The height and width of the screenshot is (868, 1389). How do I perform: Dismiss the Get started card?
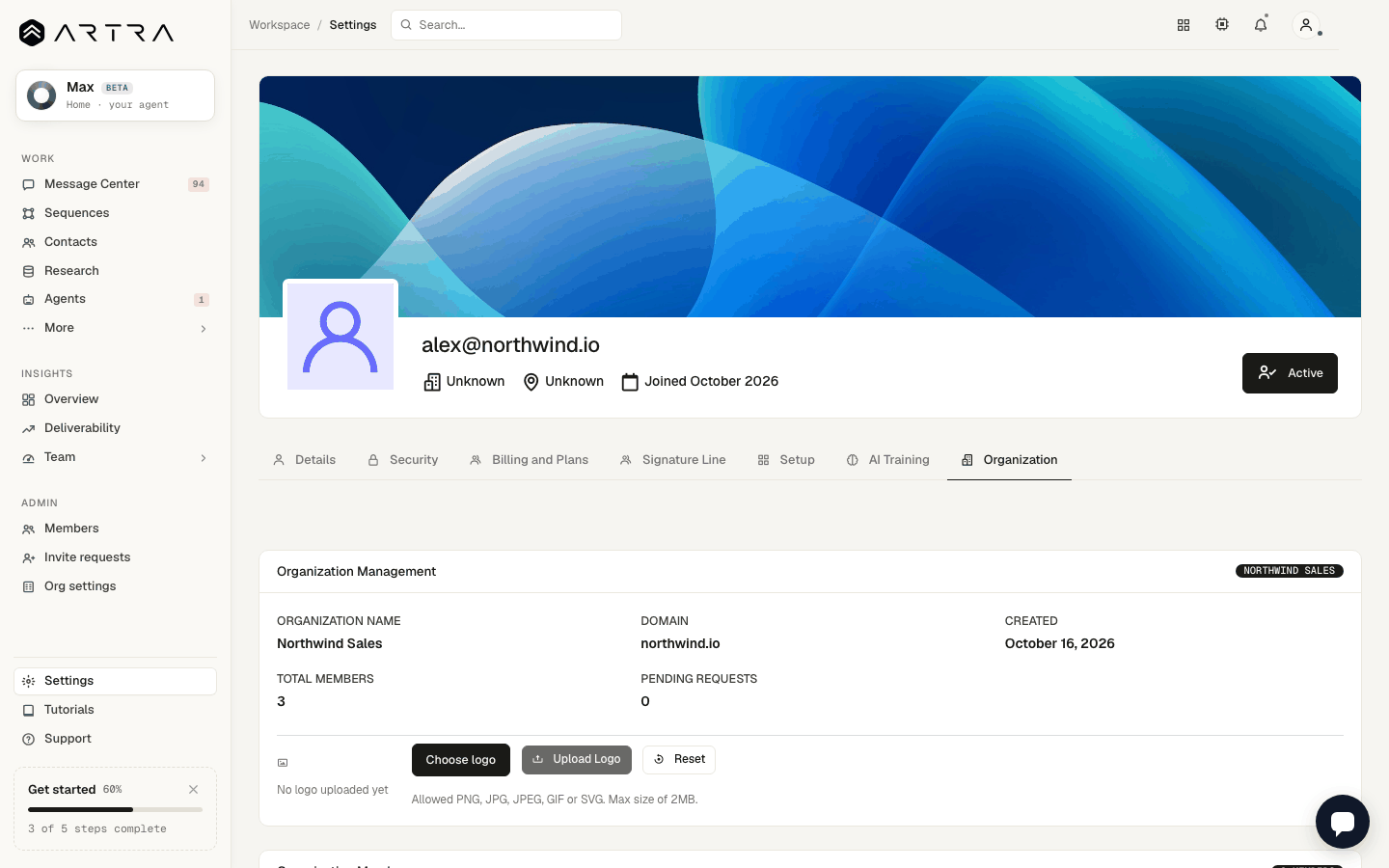[194, 789]
